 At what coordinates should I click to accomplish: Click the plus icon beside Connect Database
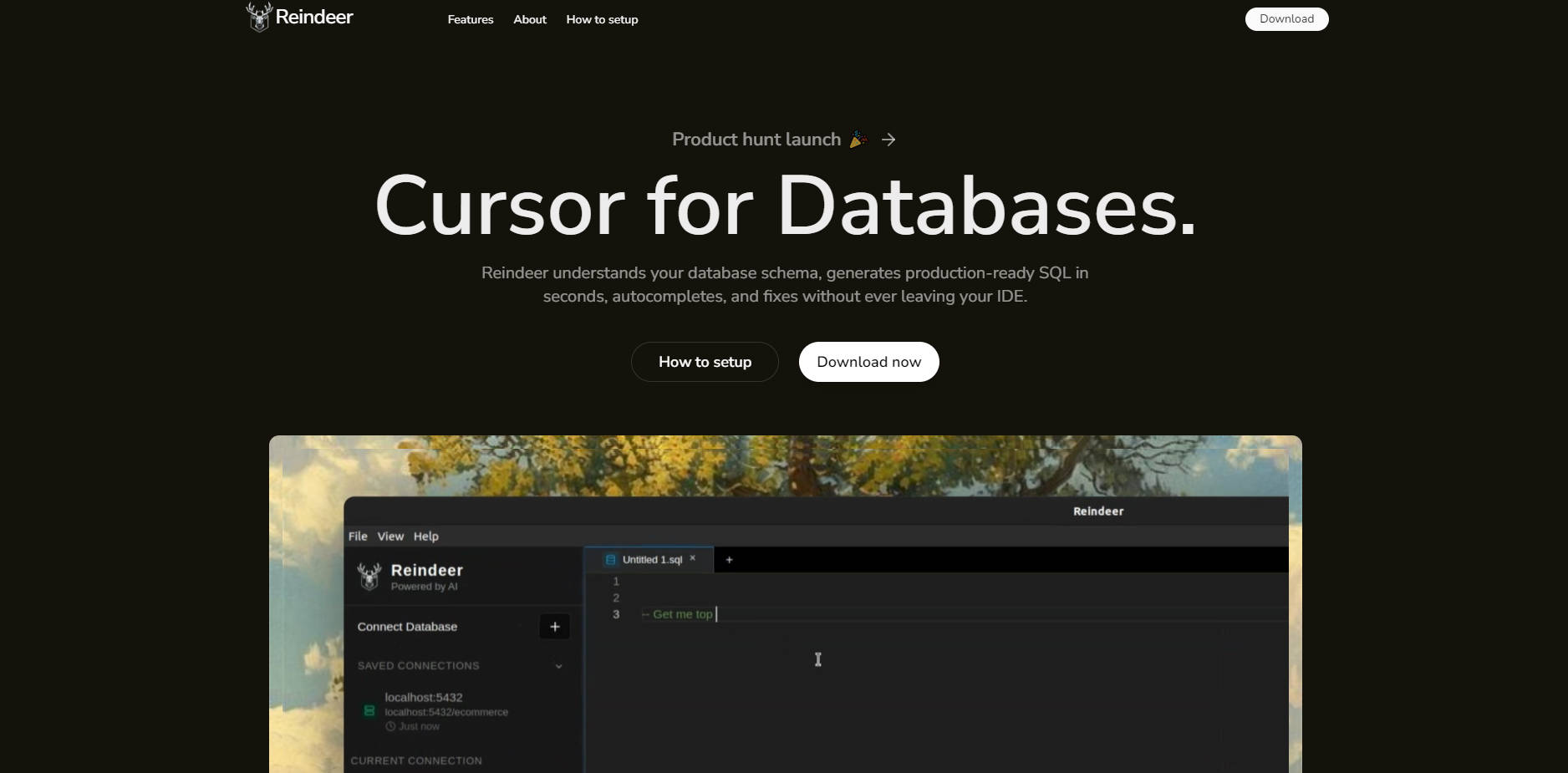554,627
